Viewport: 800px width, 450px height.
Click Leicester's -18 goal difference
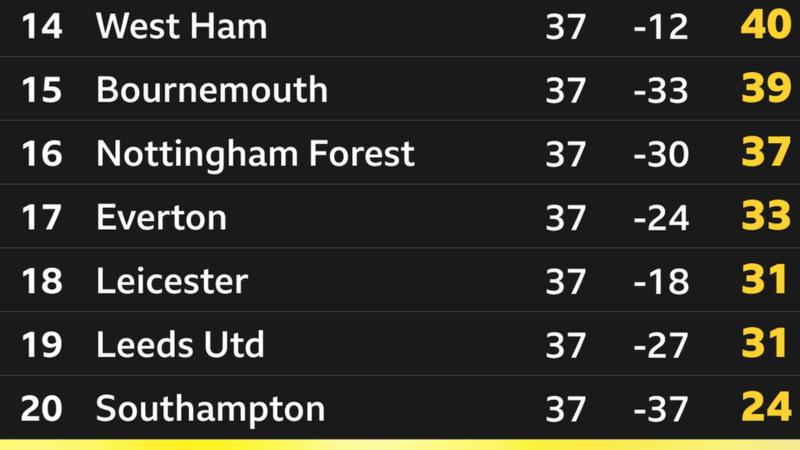click(x=661, y=282)
